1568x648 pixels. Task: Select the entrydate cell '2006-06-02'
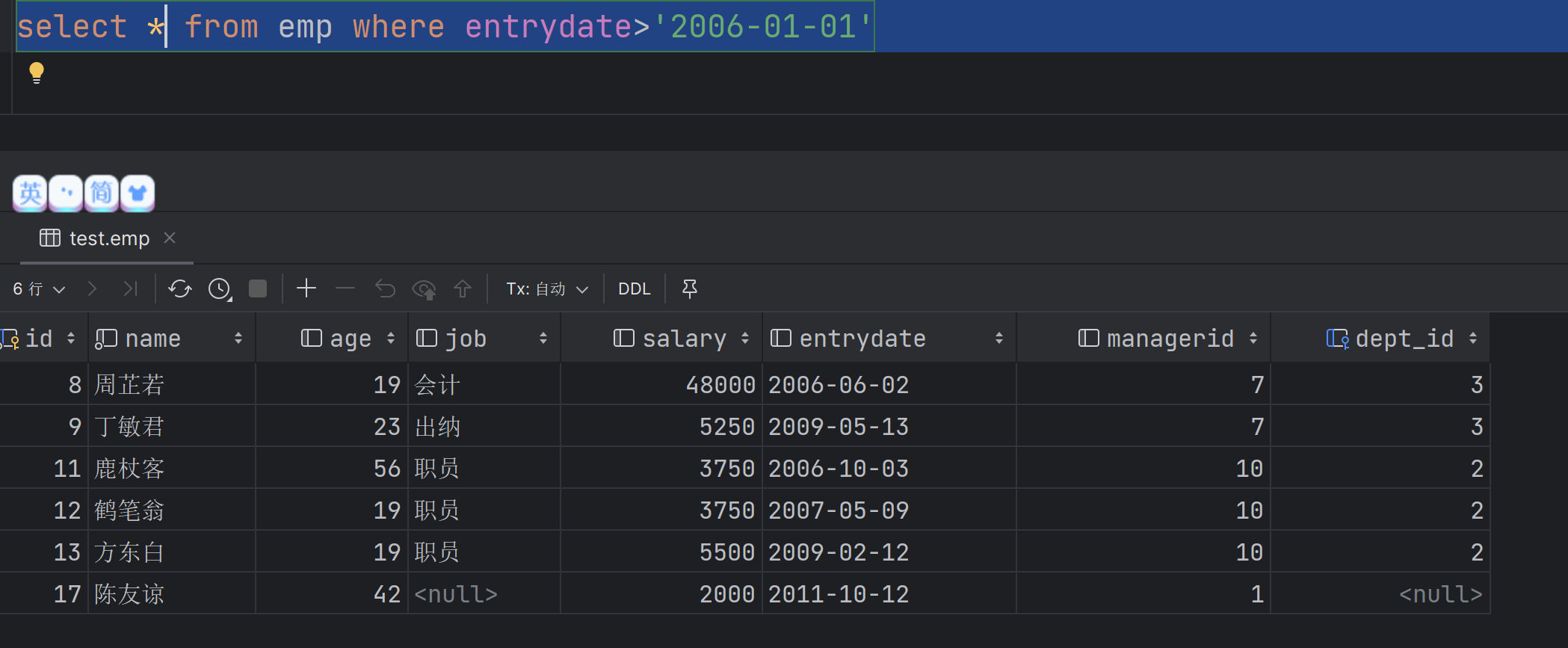(889, 384)
